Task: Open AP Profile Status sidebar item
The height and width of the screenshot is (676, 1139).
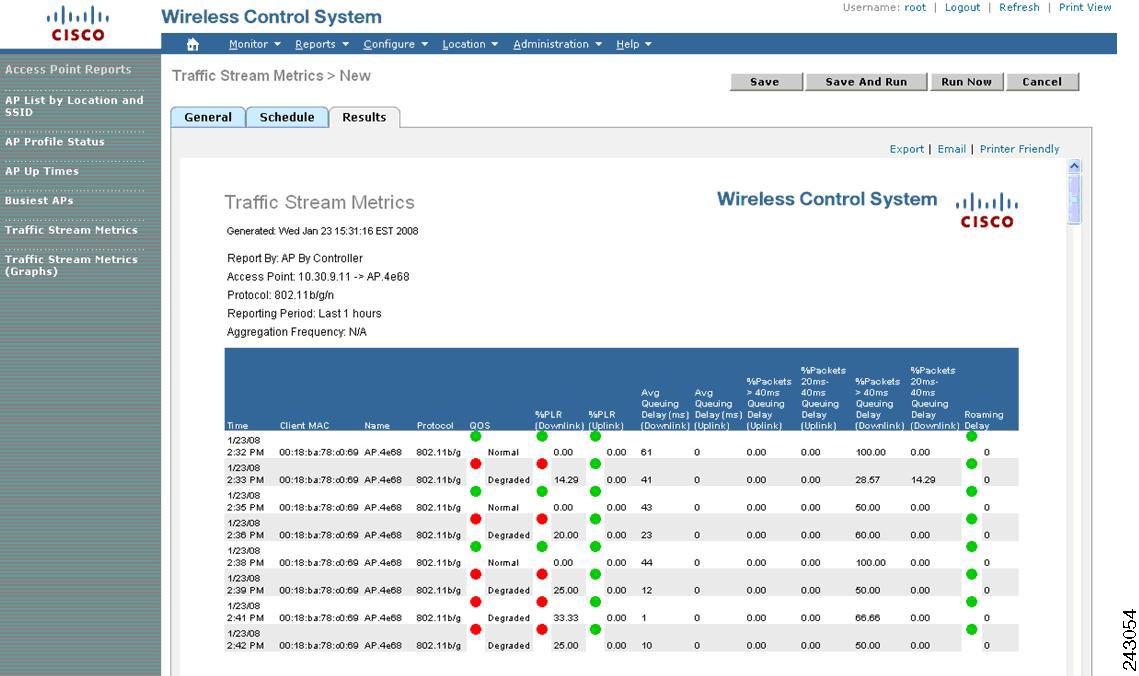Action: [x=54, y=142]
